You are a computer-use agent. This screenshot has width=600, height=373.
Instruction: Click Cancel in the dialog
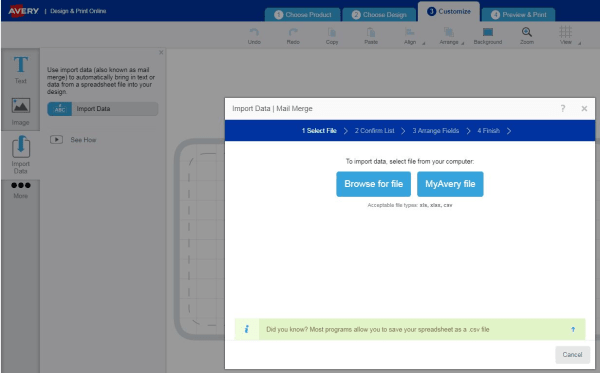pyautogui.click(x=572, y=355)
